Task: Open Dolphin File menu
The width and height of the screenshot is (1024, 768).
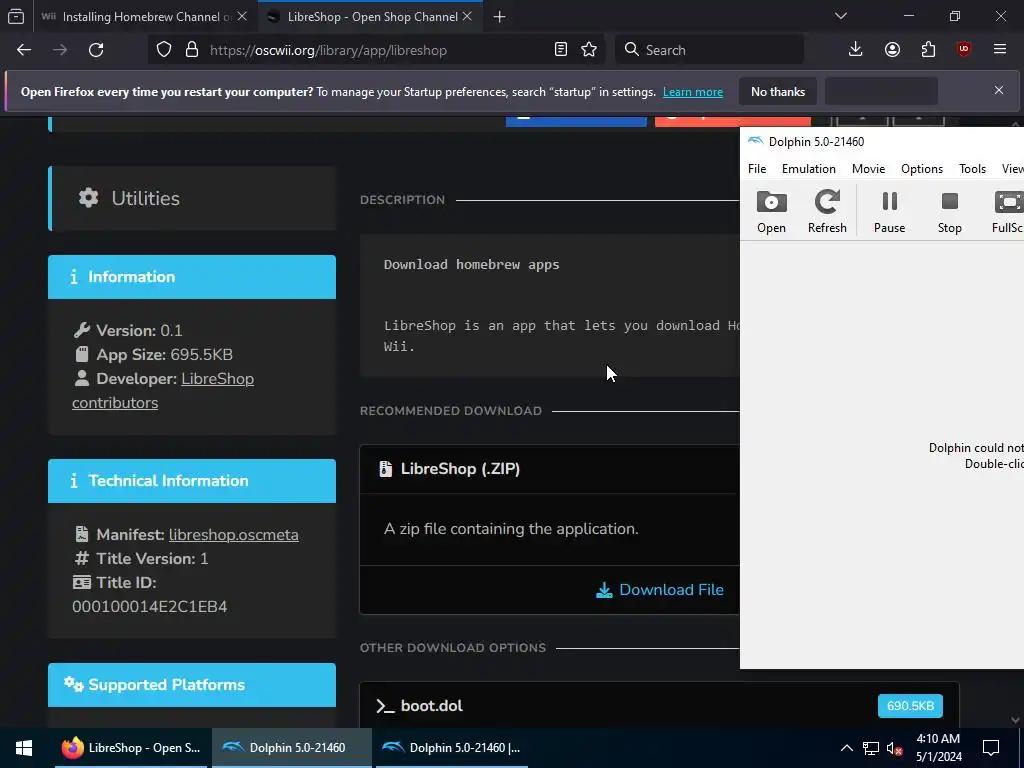Action: click(x=757, y=168)
